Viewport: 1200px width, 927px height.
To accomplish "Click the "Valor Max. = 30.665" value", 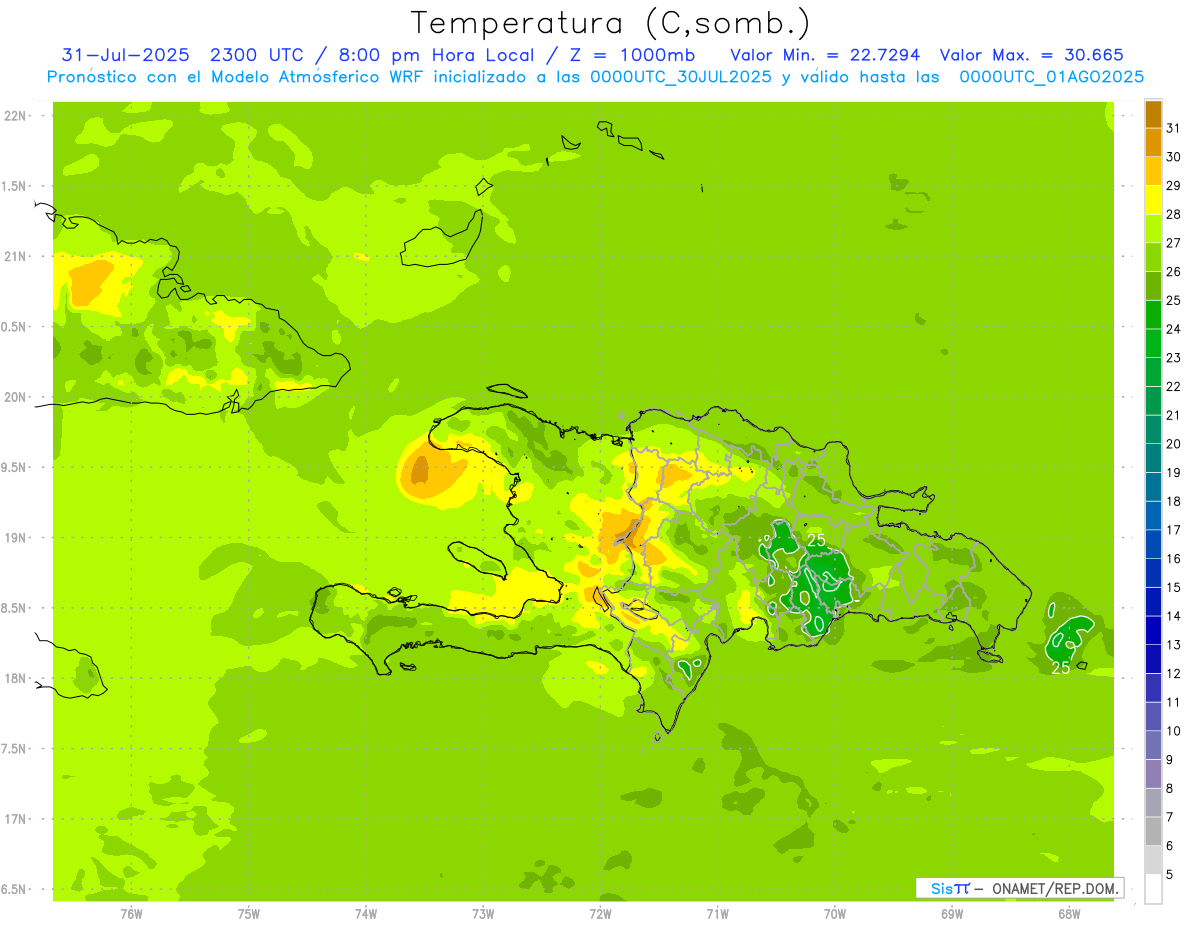I will pyautogui.click(x=1032, y=55).
